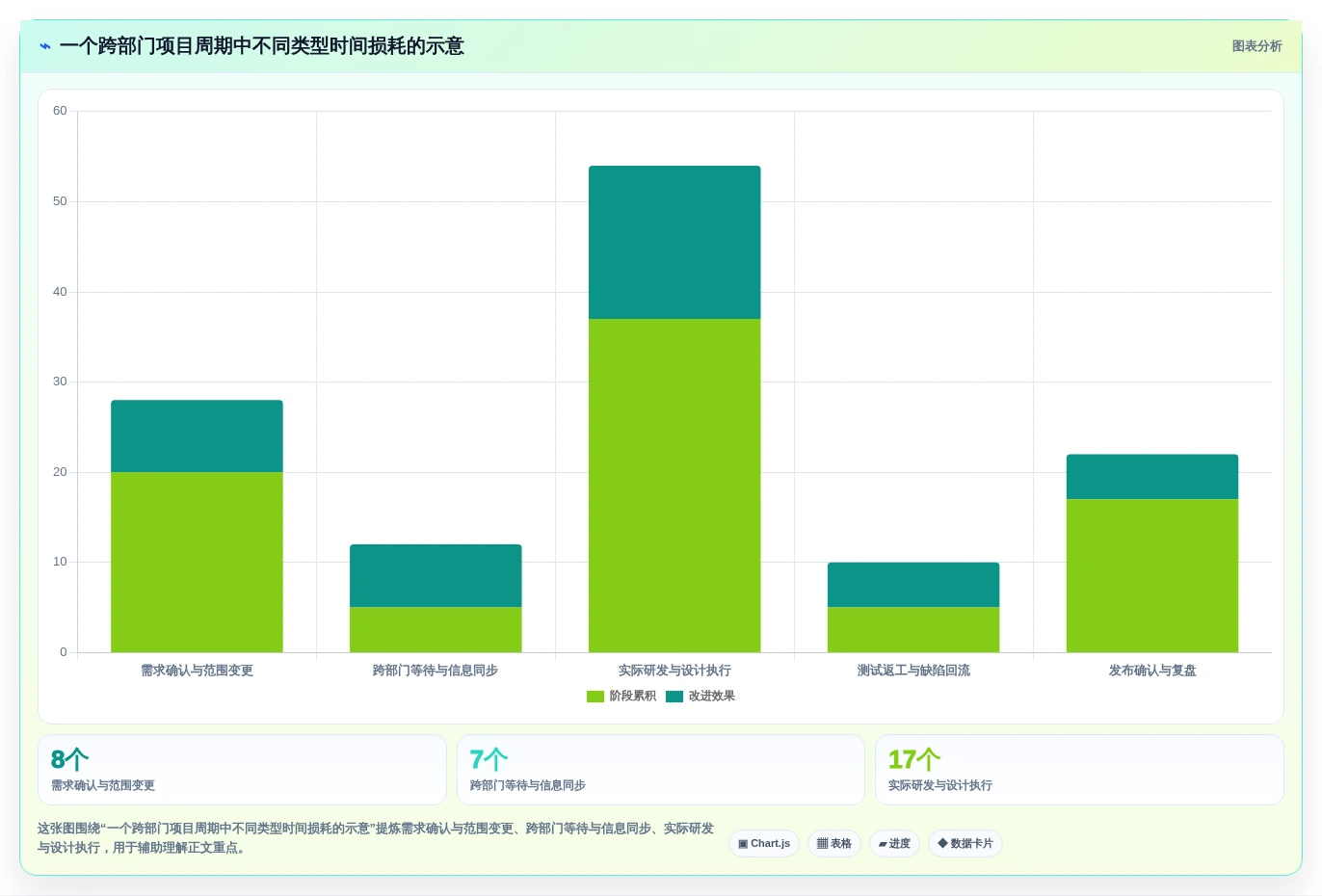Screen dimensions: 1322x896
Task: Toggle the 改进效果 legend item
Action: [701, 697]
